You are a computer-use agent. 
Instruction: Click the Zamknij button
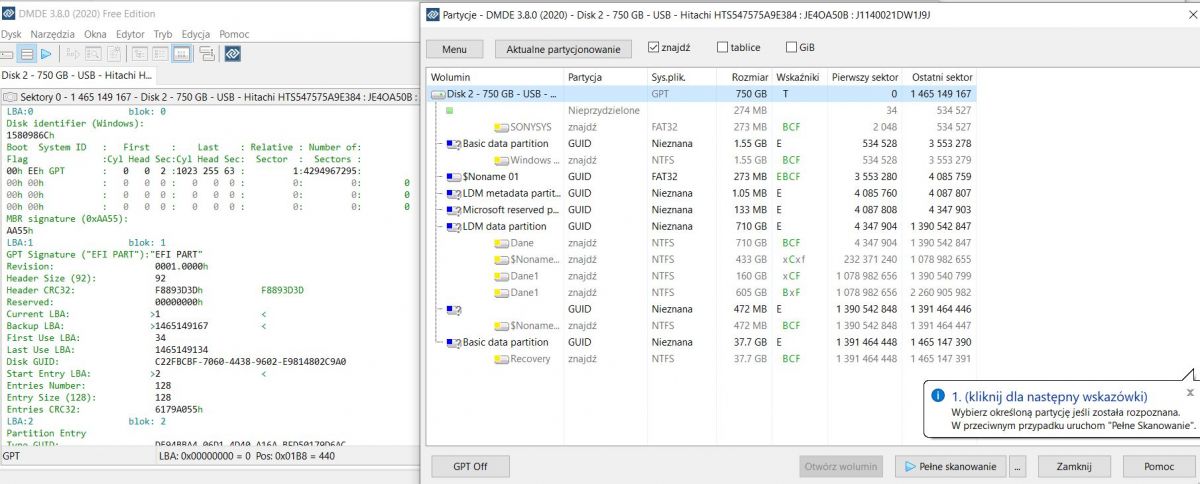pos(1075,467)
